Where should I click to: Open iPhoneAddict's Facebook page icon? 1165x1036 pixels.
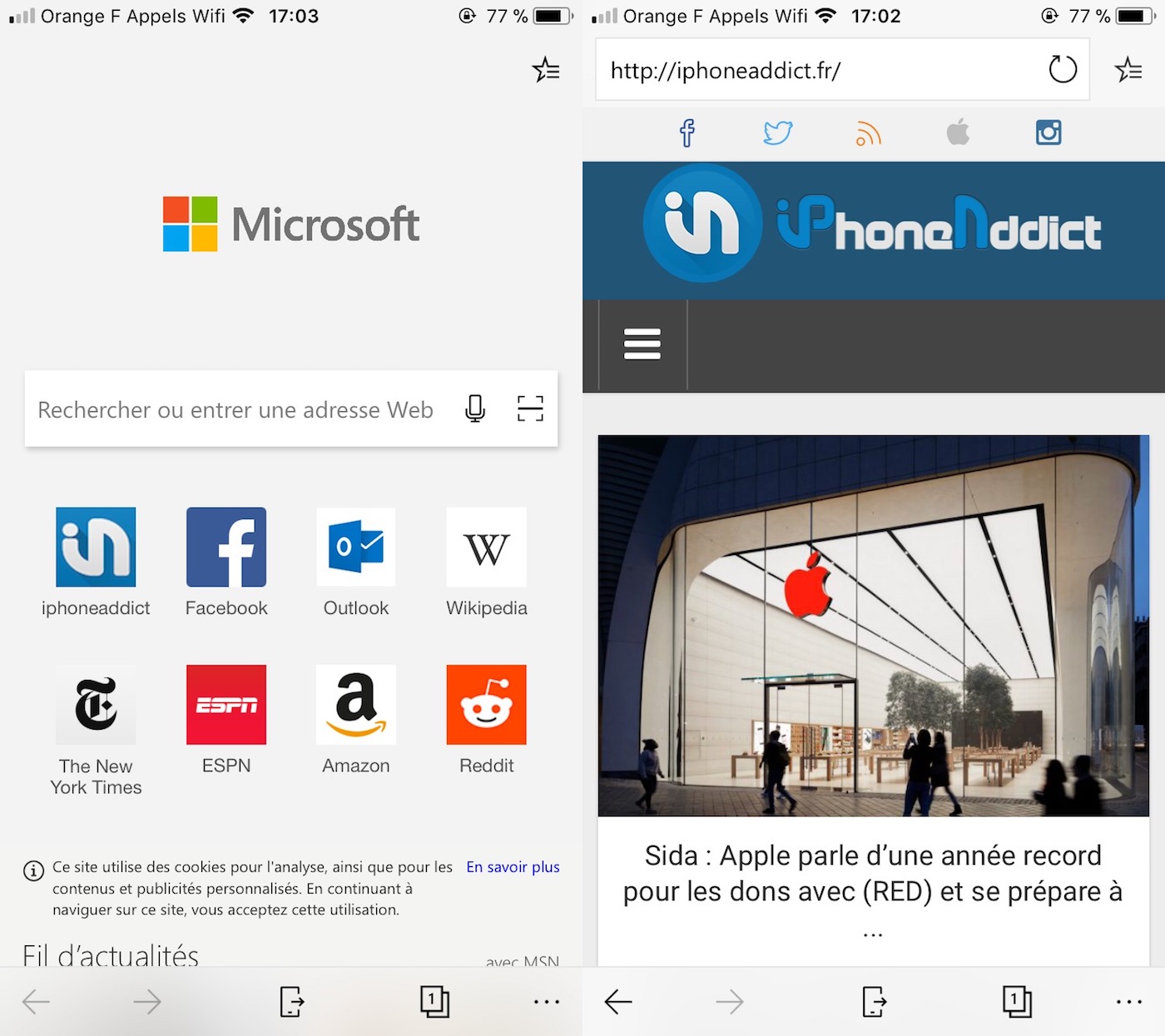pos(687,132)
